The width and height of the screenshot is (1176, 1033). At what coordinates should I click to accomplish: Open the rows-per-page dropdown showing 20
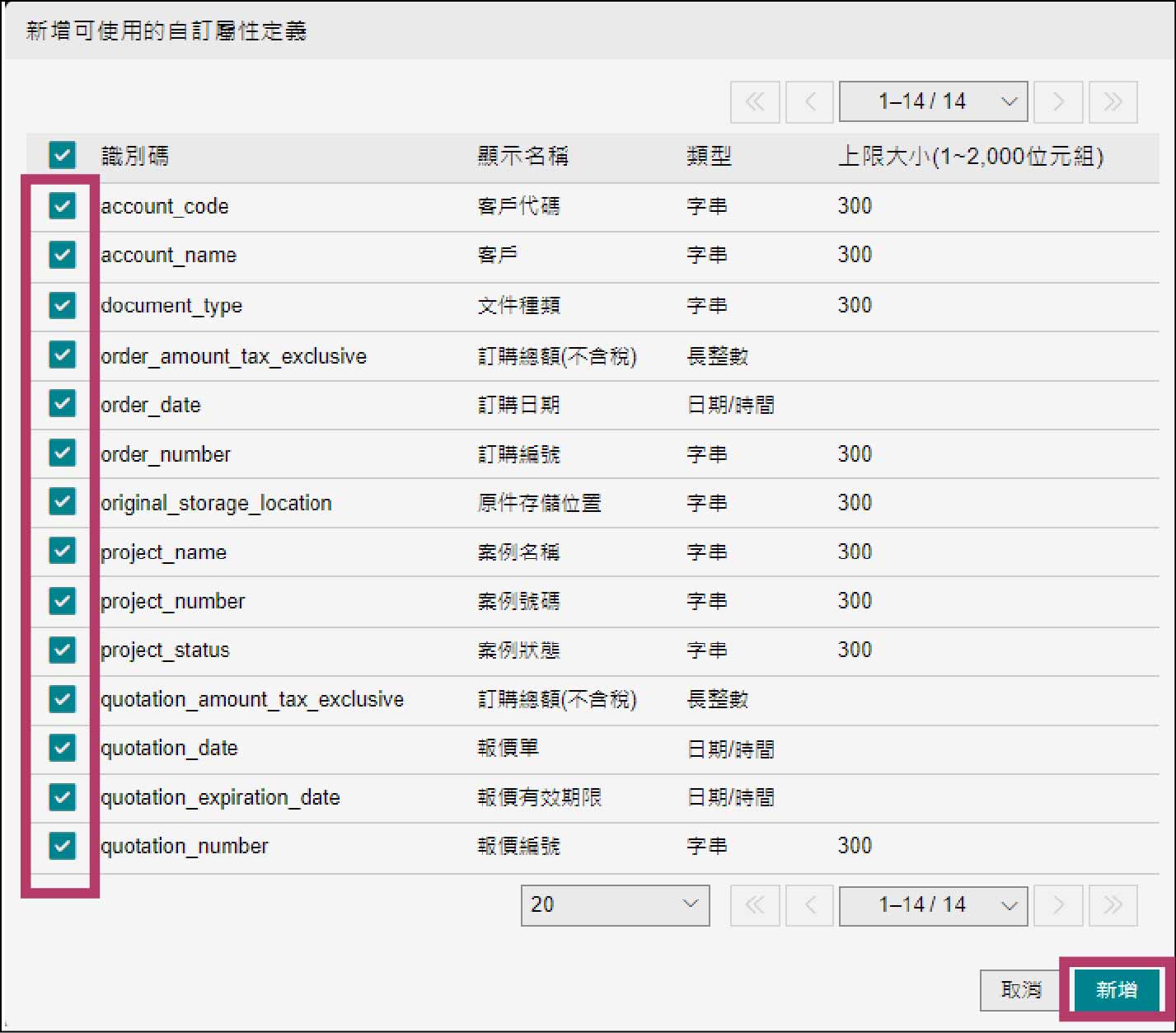[615, 905]
